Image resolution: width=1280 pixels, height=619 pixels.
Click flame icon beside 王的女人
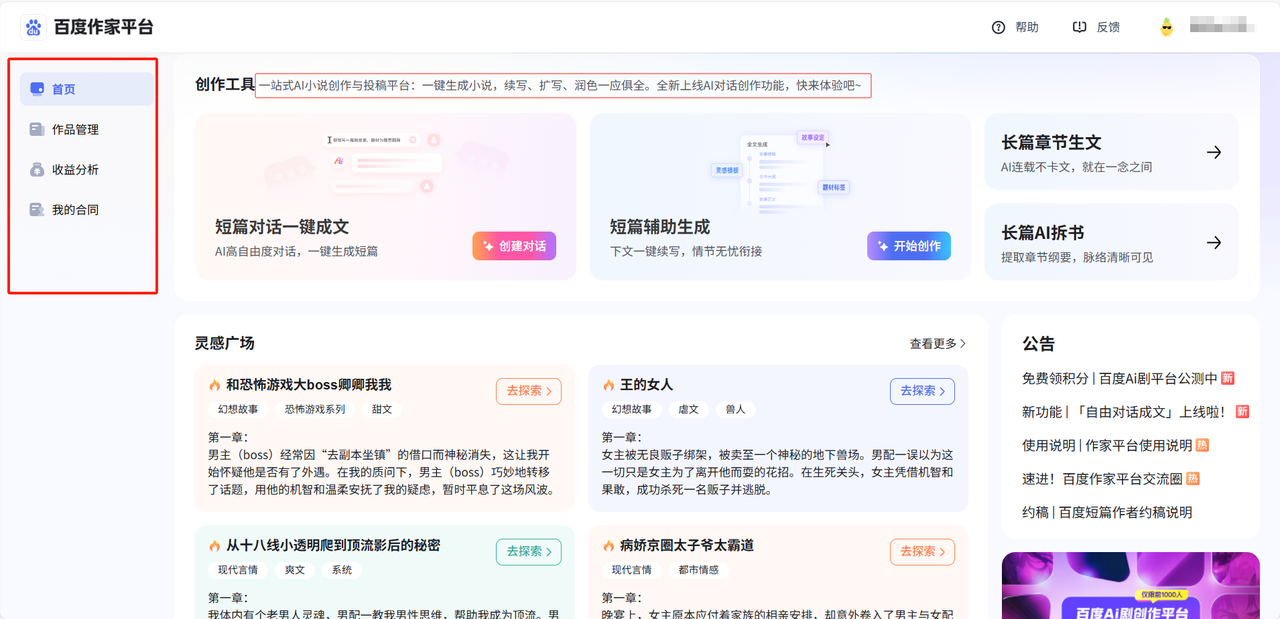pyautogui.click(x=608, y=385)
